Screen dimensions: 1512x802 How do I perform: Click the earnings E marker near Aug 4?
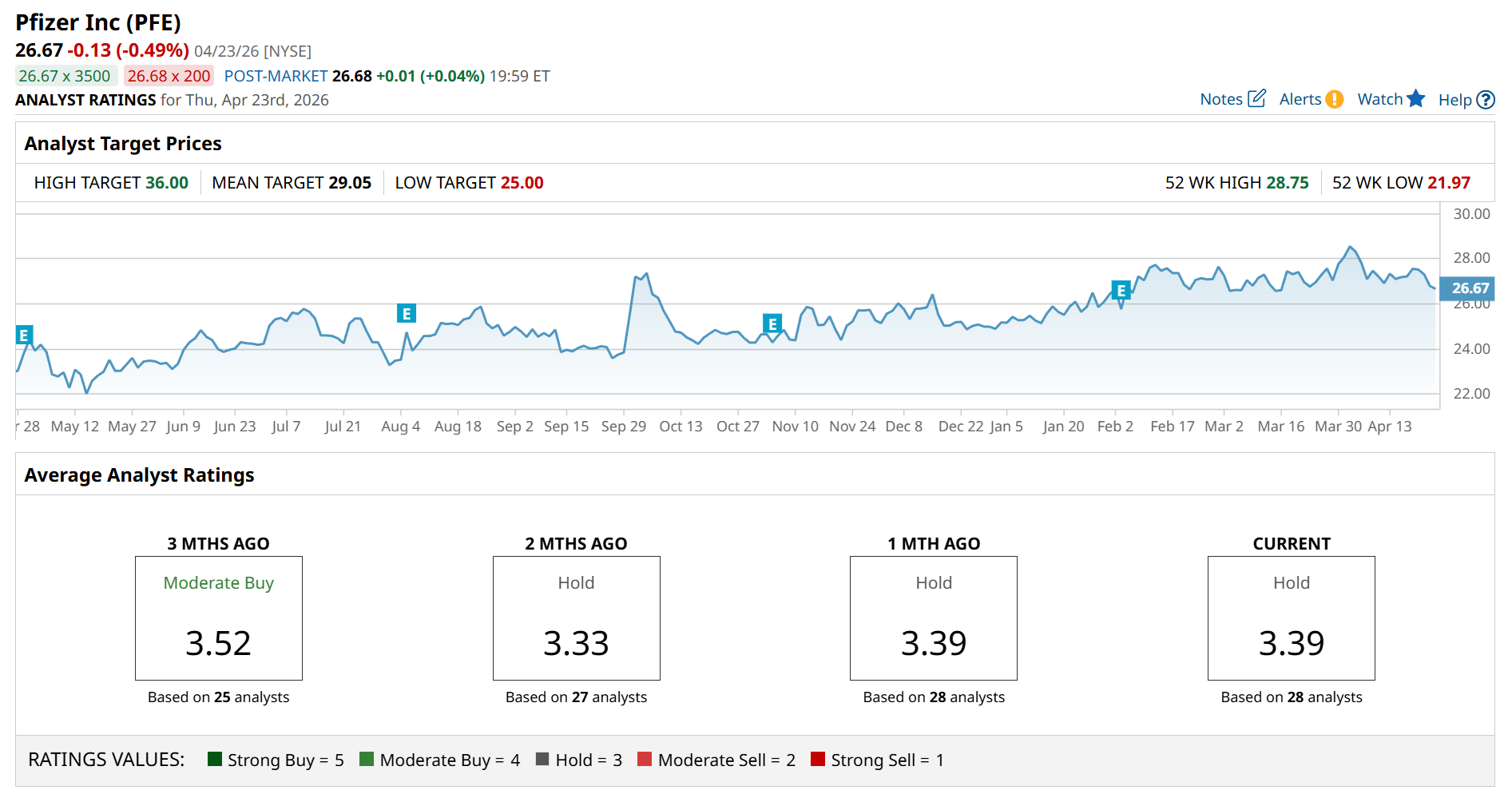coord(407,313)
